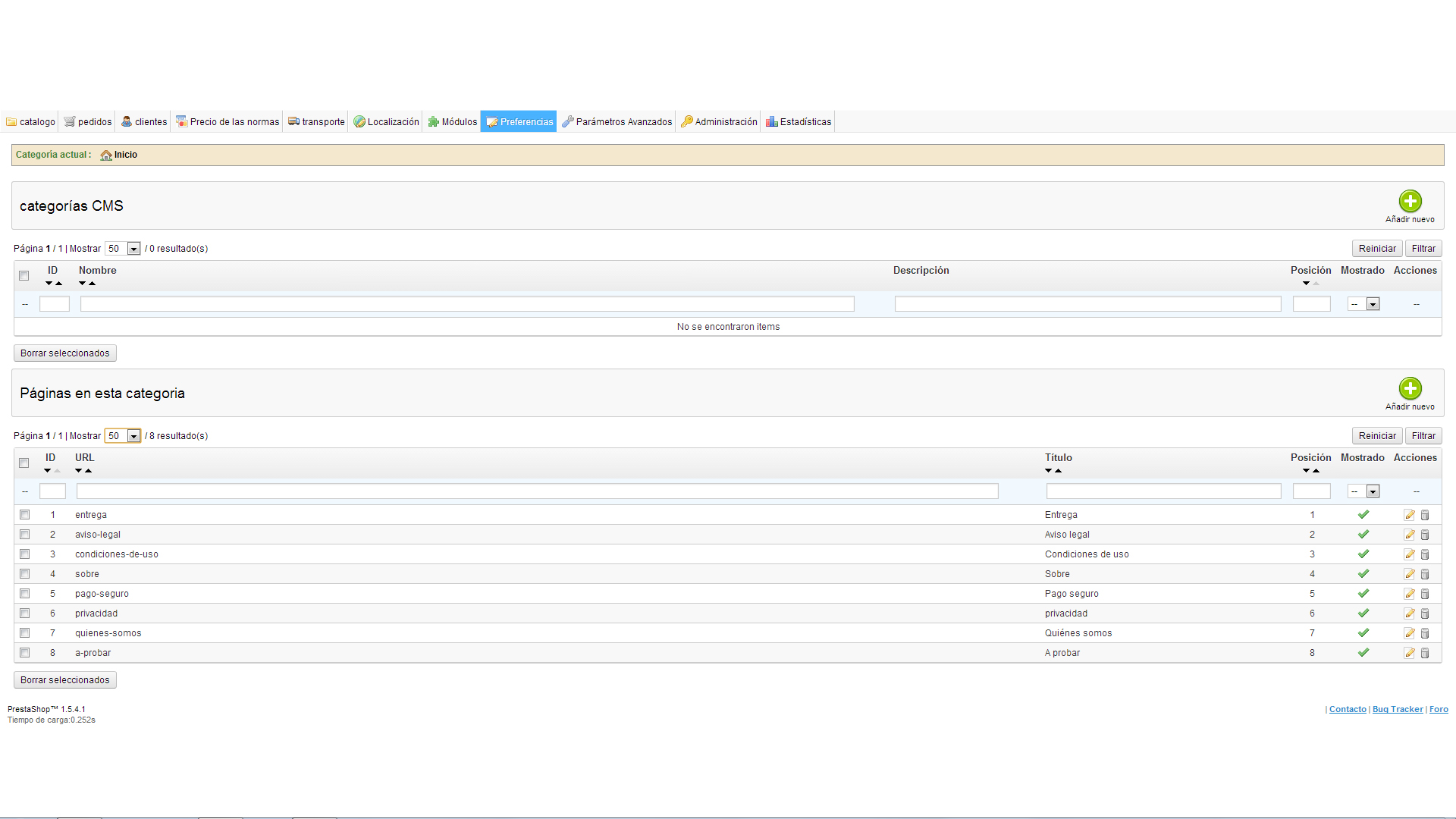Click the green Añadir nuevo icon in categorías CMS
Screen dimensions: 1456x819
(x=1410, y=202)
